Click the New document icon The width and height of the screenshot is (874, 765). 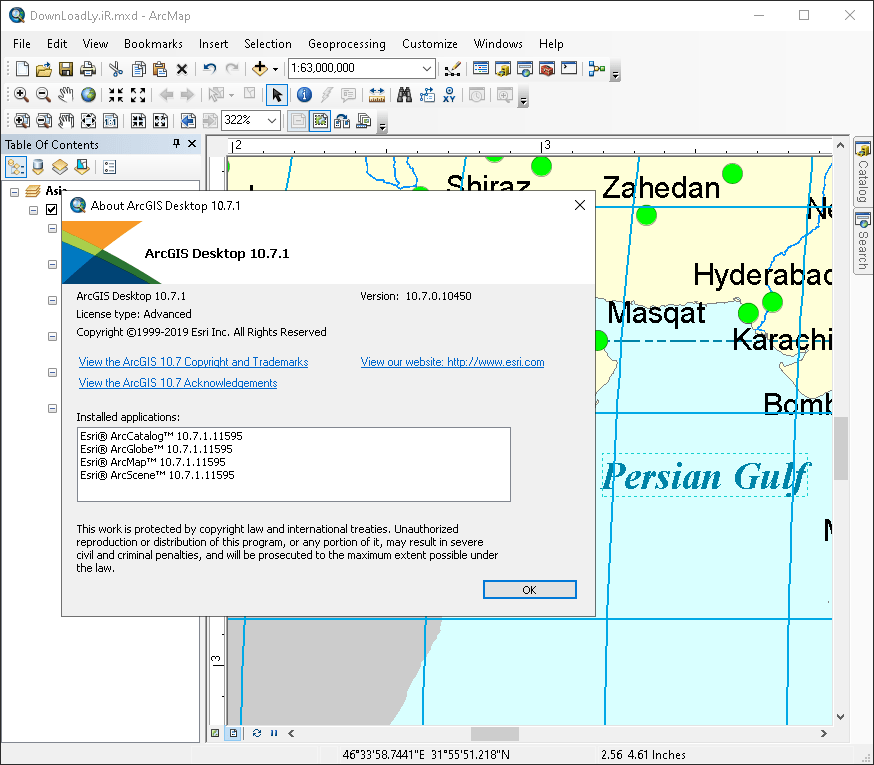(x=22, y=69)
